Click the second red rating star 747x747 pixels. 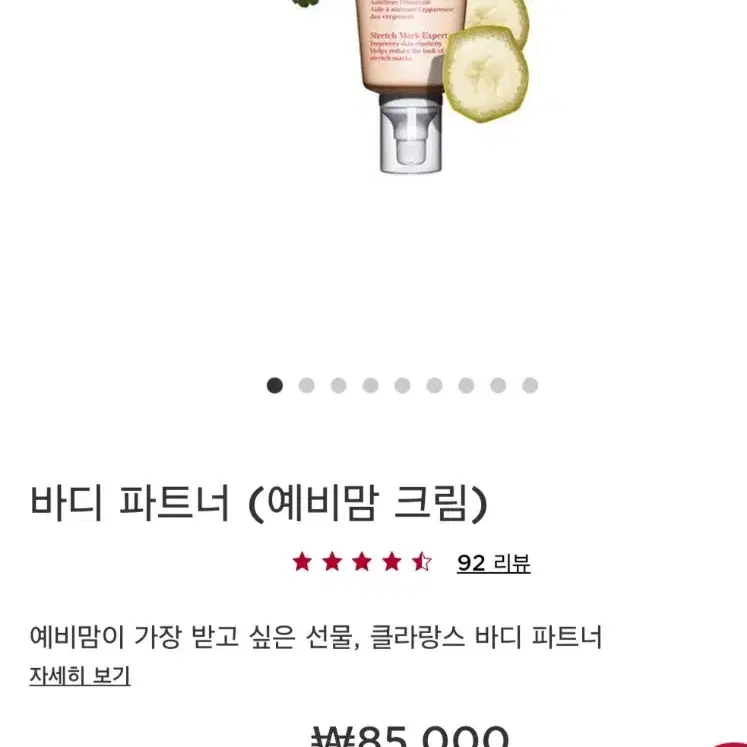tap(332, 562)
